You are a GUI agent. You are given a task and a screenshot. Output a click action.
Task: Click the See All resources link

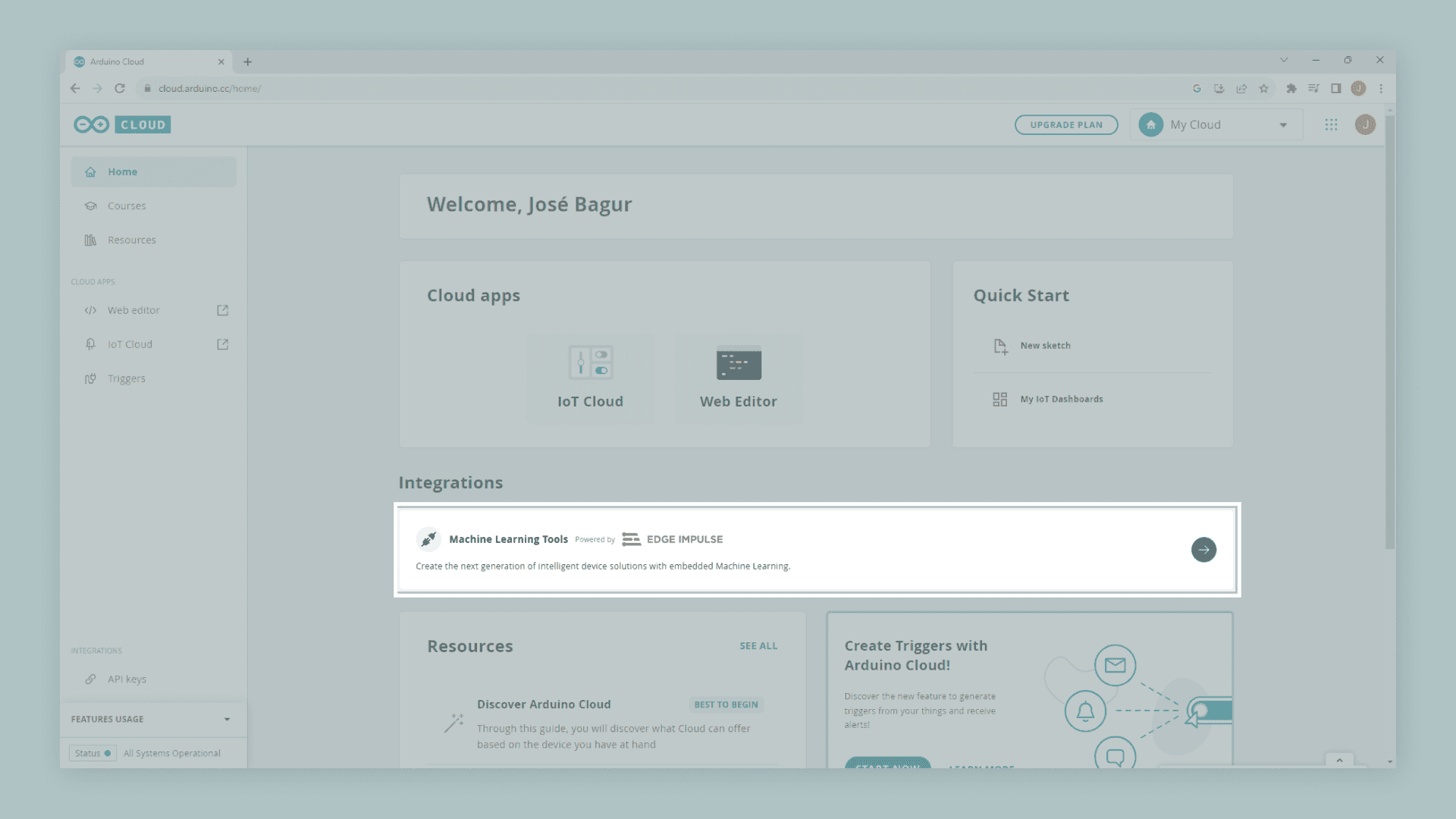click(x=758, y=646)
